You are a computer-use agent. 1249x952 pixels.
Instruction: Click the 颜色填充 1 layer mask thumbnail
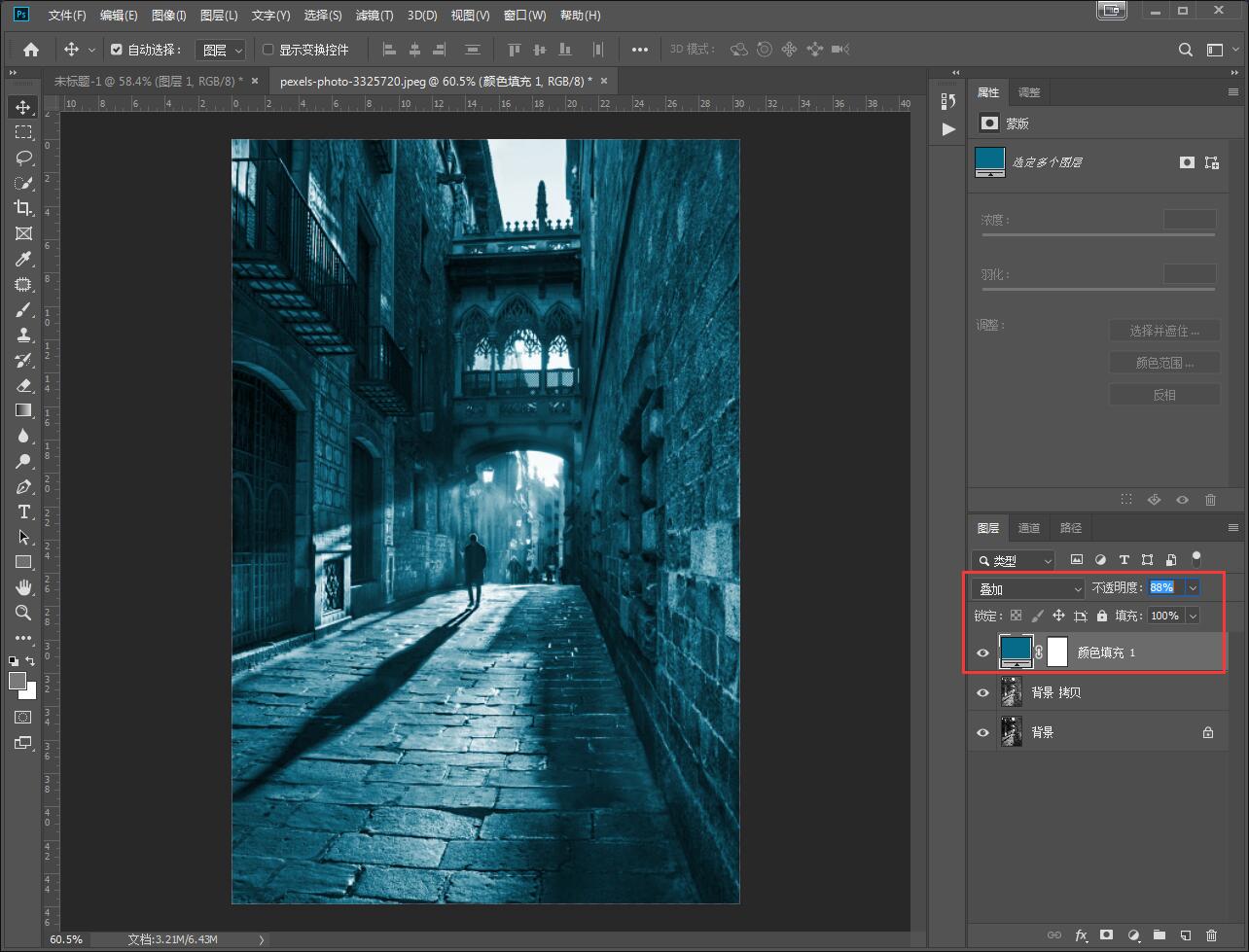(1057, 652)
